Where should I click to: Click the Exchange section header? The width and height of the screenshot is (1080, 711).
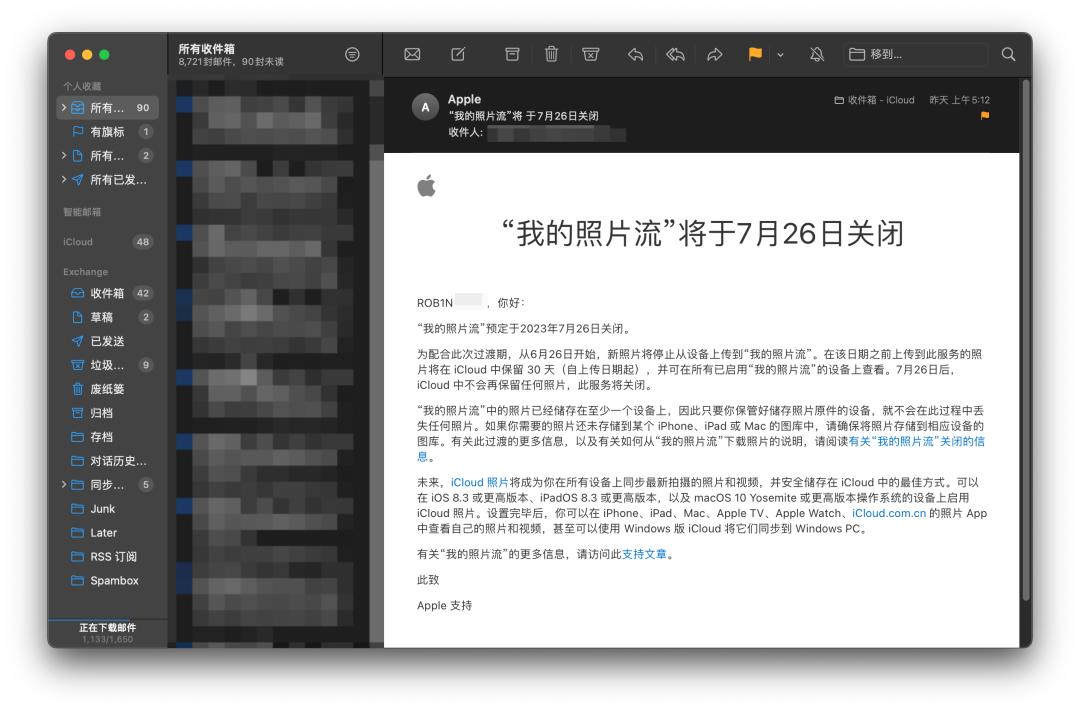(x=85, y=271)
